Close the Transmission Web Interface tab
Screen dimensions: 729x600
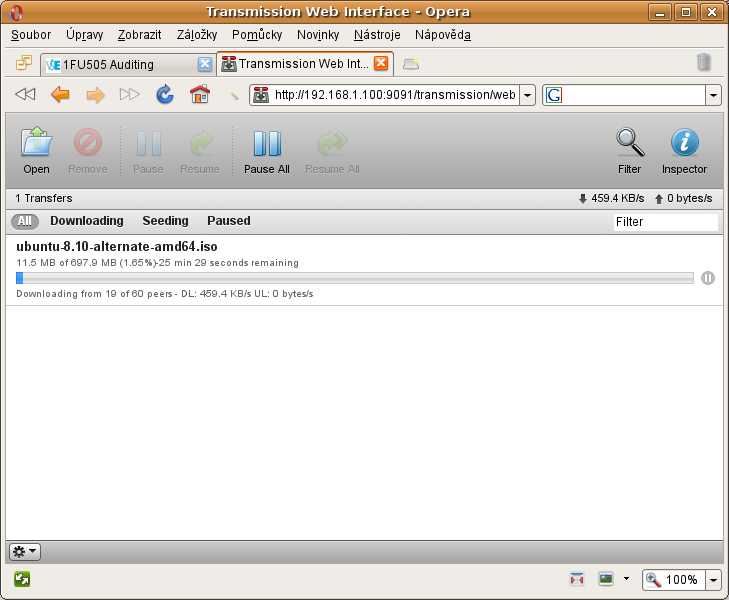[x=381, y=63]
